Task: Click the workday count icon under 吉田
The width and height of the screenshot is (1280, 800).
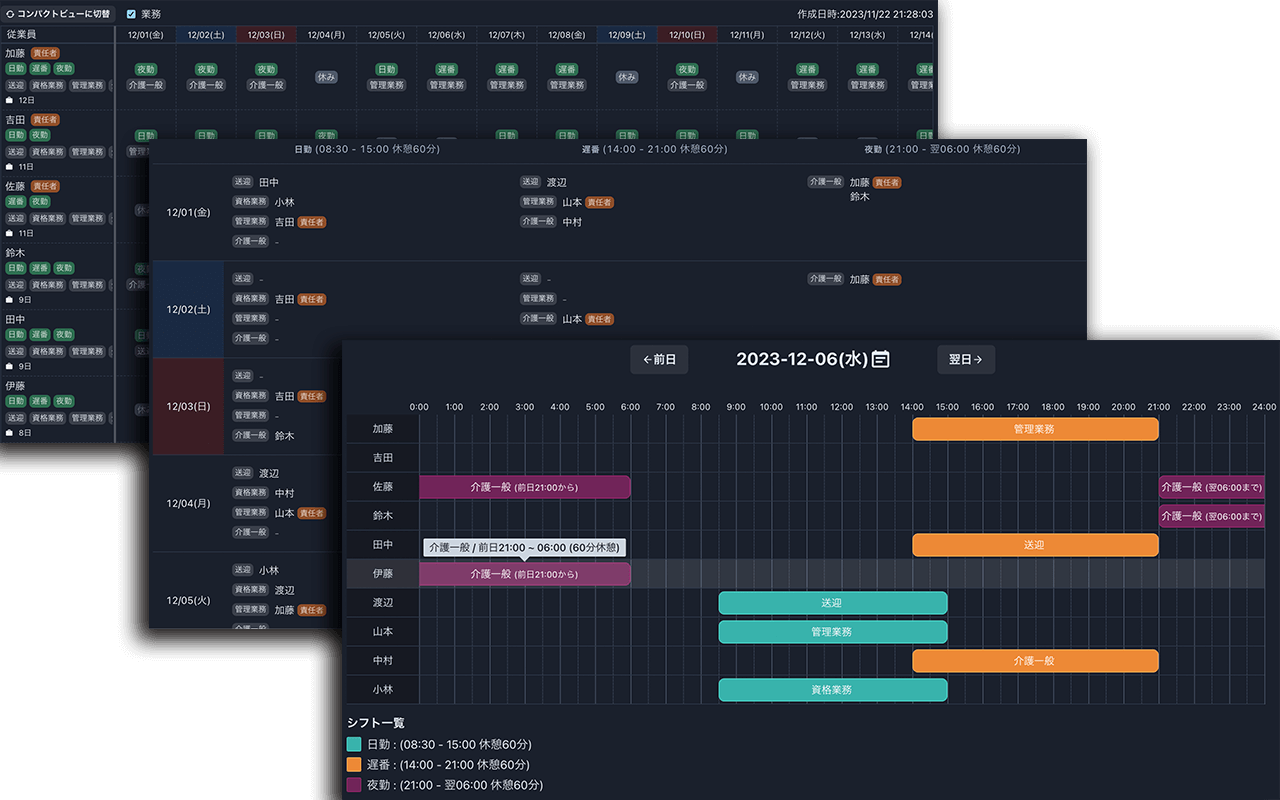Action: click(10, 167)
